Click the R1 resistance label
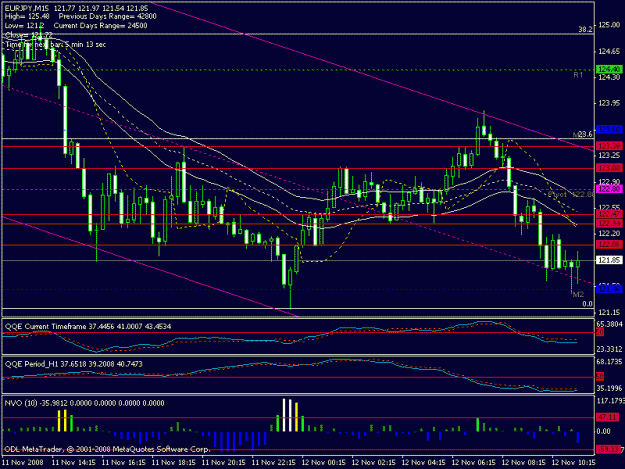 point(578,75)
